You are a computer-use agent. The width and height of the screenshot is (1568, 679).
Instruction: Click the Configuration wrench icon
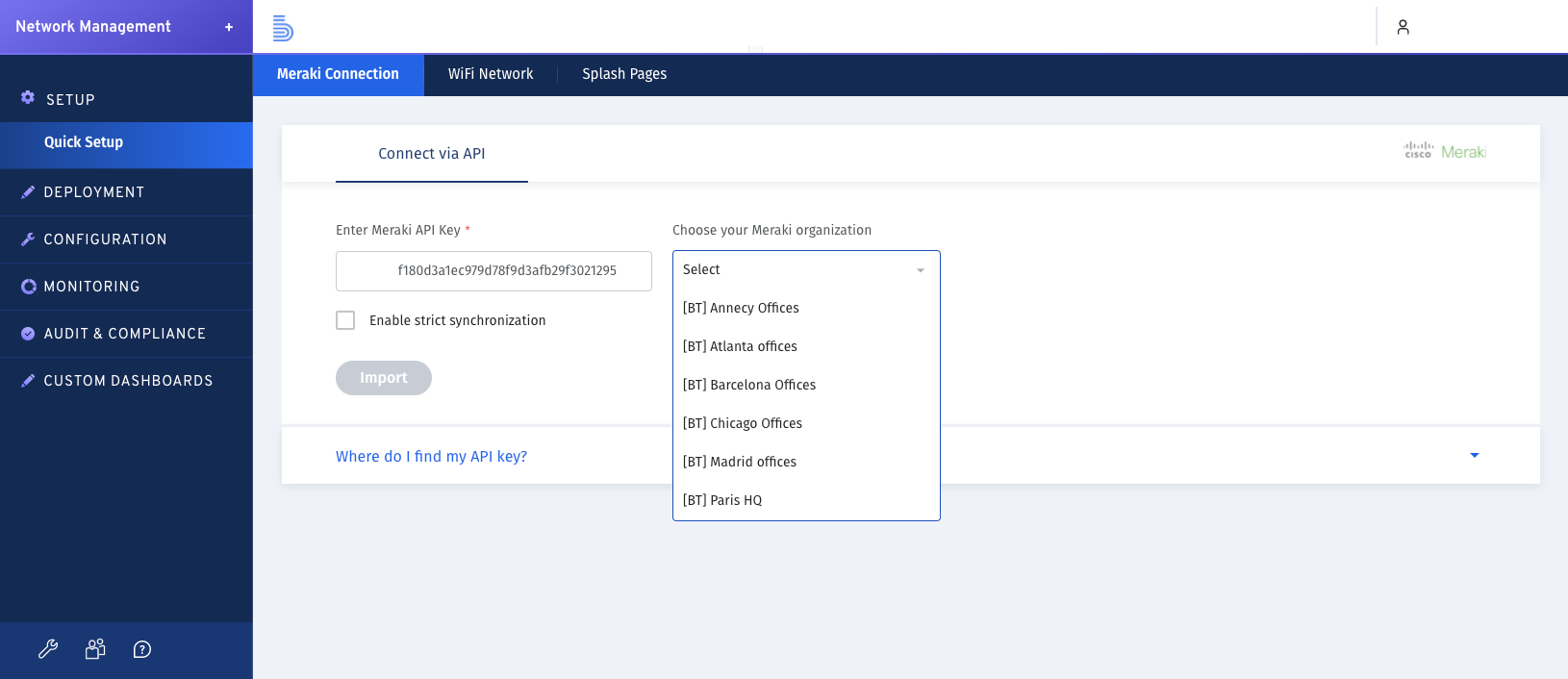pyautogui.click(x=28, y=239)
